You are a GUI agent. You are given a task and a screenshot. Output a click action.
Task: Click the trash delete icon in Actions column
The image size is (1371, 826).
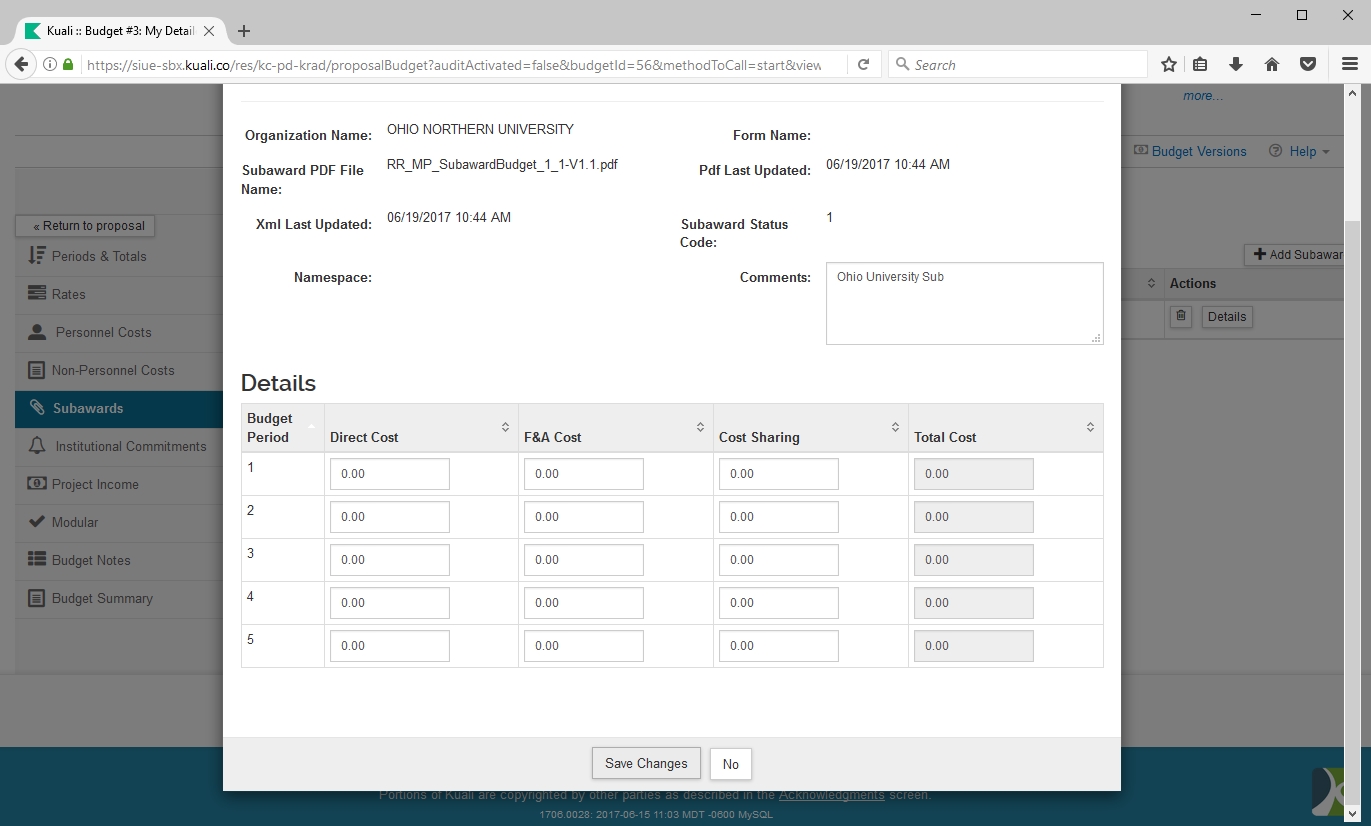coord(1181,317)
